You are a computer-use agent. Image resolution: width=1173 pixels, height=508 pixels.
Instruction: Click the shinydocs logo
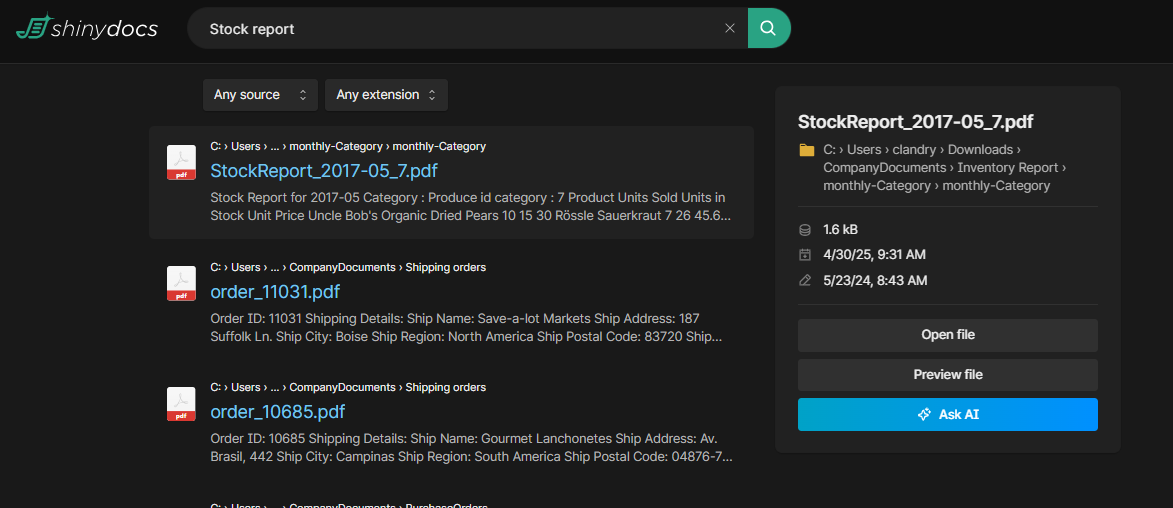point(87,28)
